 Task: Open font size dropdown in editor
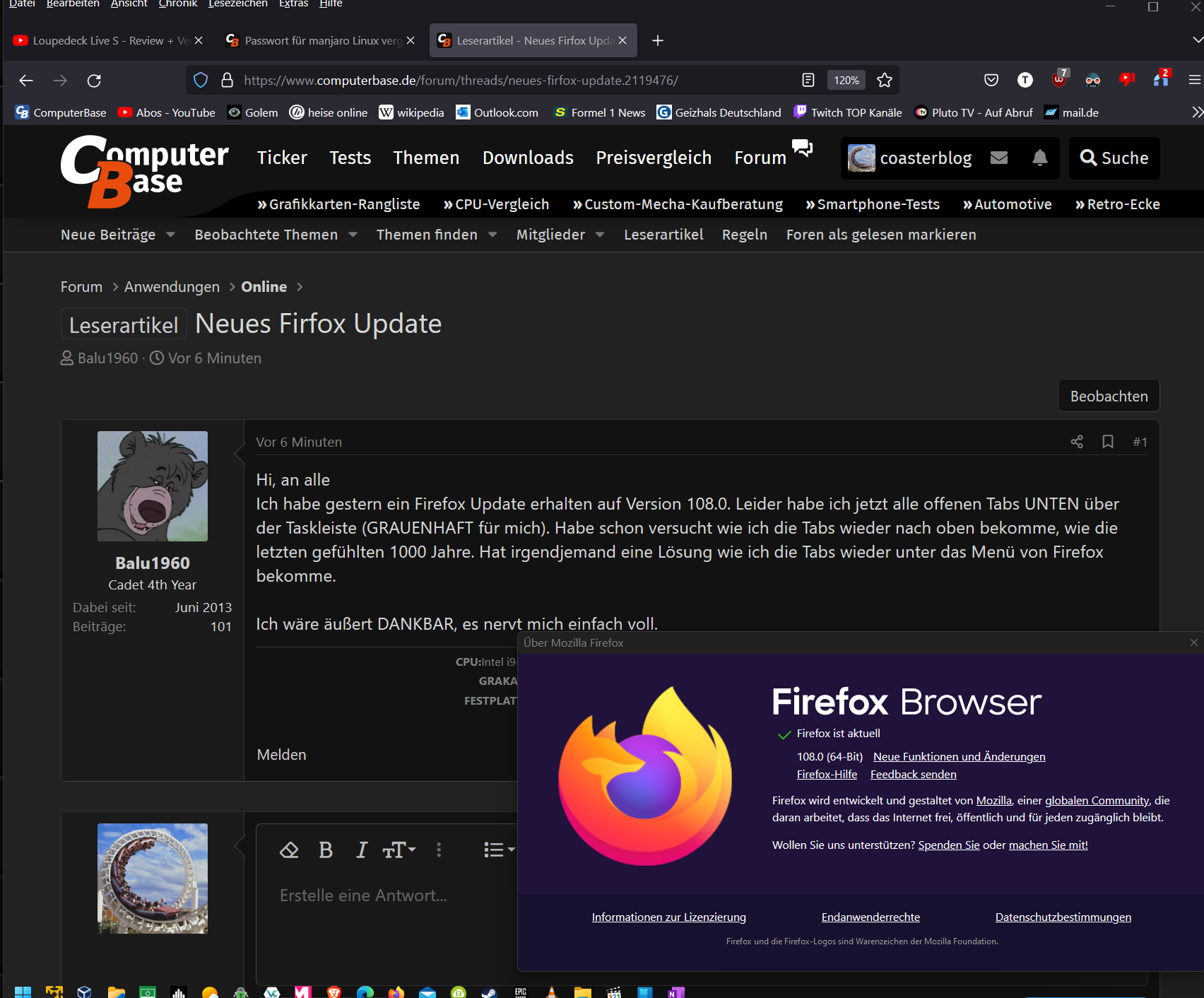[x=399, y=850]
